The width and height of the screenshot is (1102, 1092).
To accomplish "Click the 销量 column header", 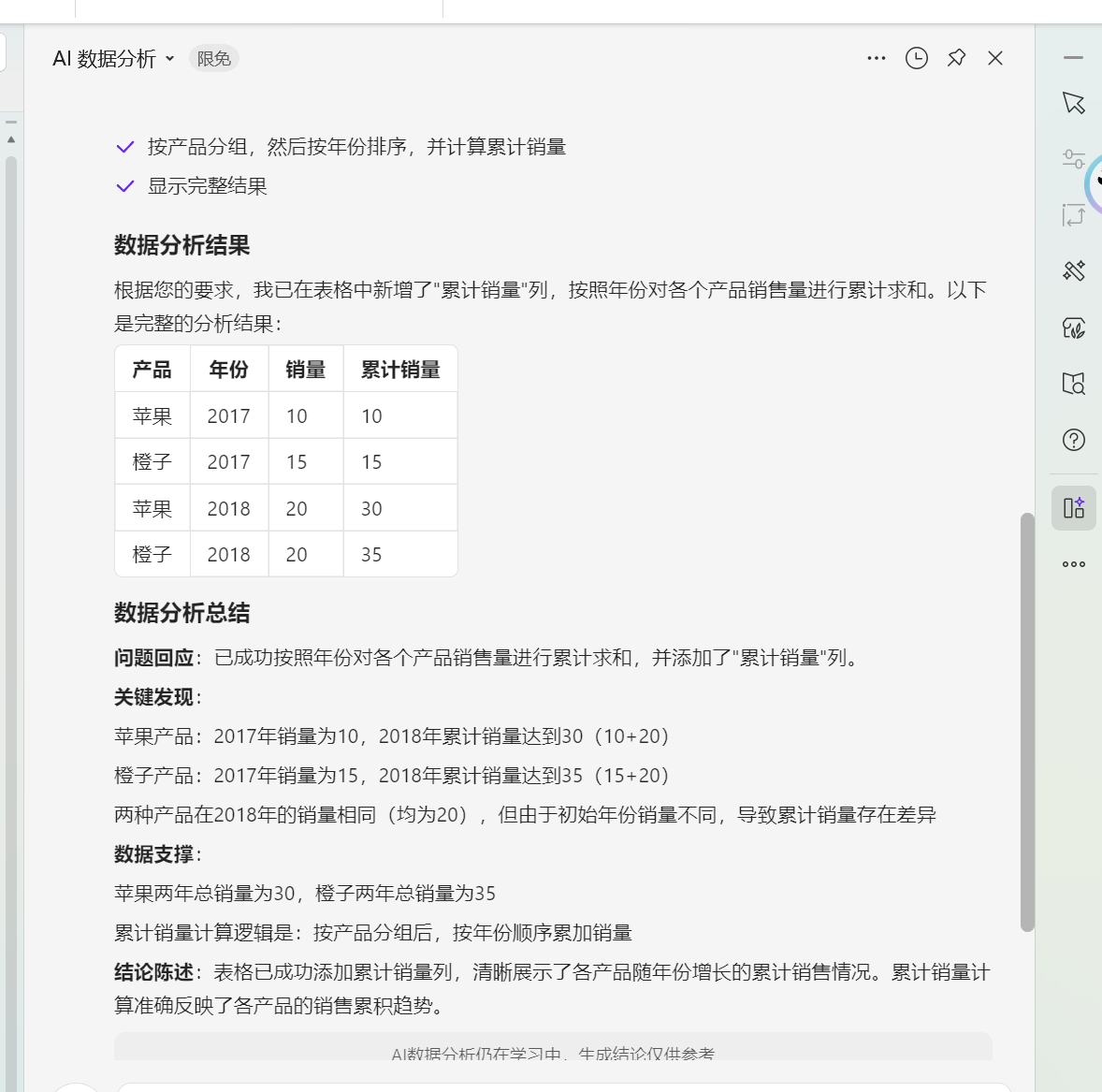I will pos(306,370).
